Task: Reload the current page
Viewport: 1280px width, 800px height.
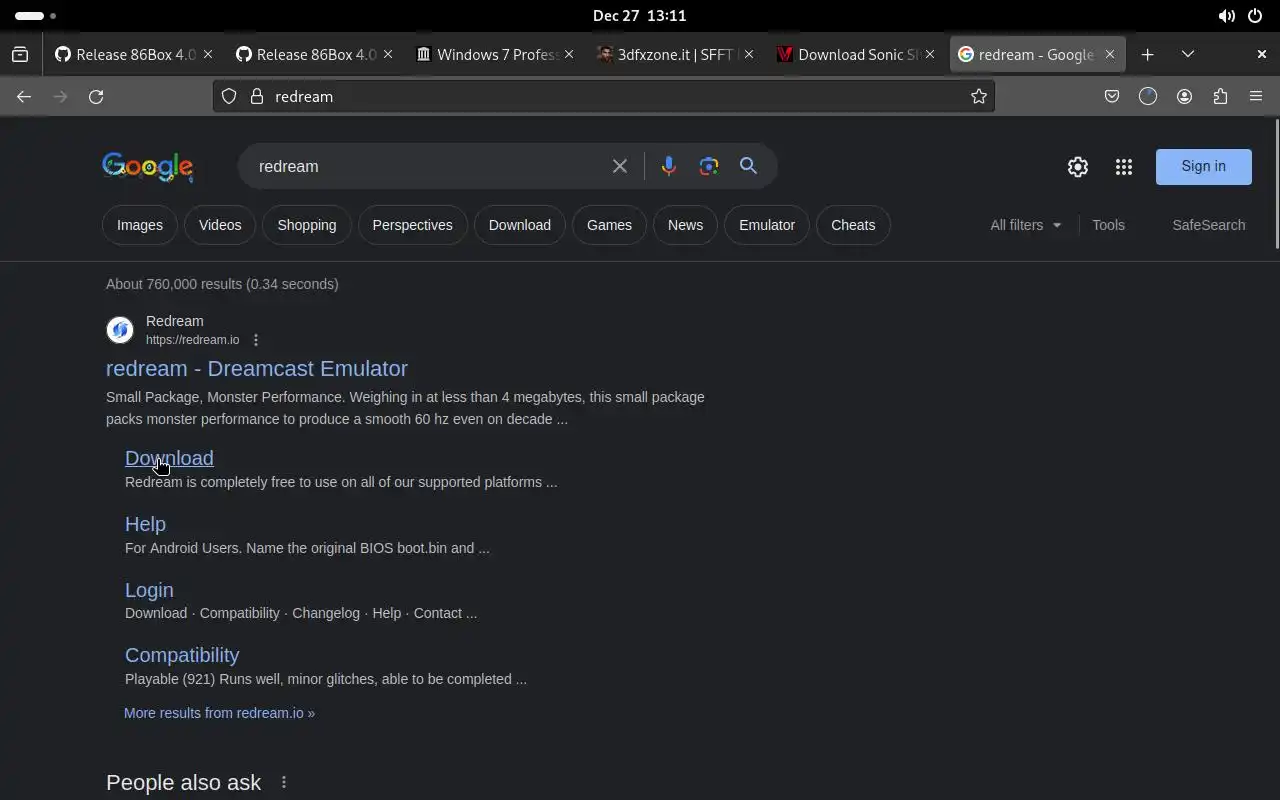Action: click(96, 96)
